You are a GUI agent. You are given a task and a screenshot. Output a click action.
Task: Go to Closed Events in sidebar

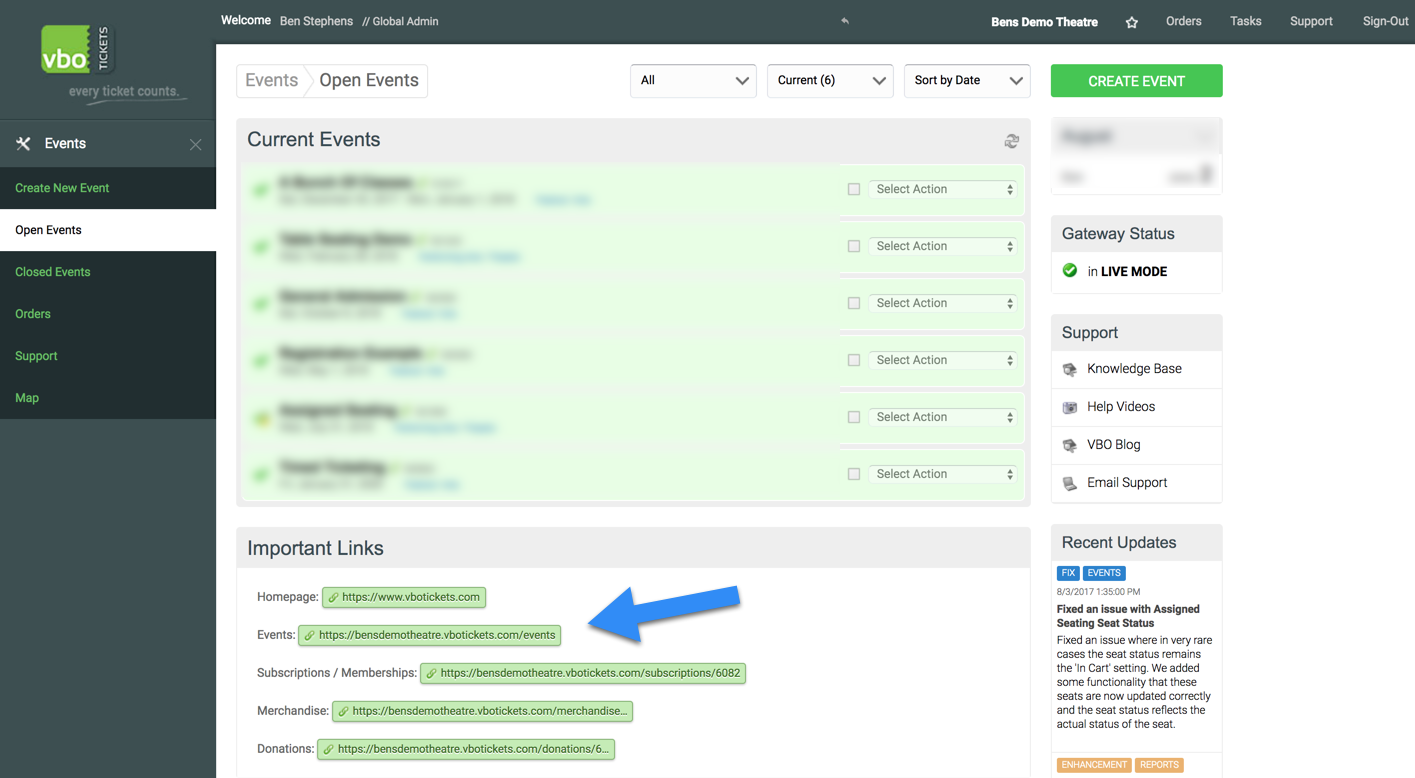pos(108,272)
